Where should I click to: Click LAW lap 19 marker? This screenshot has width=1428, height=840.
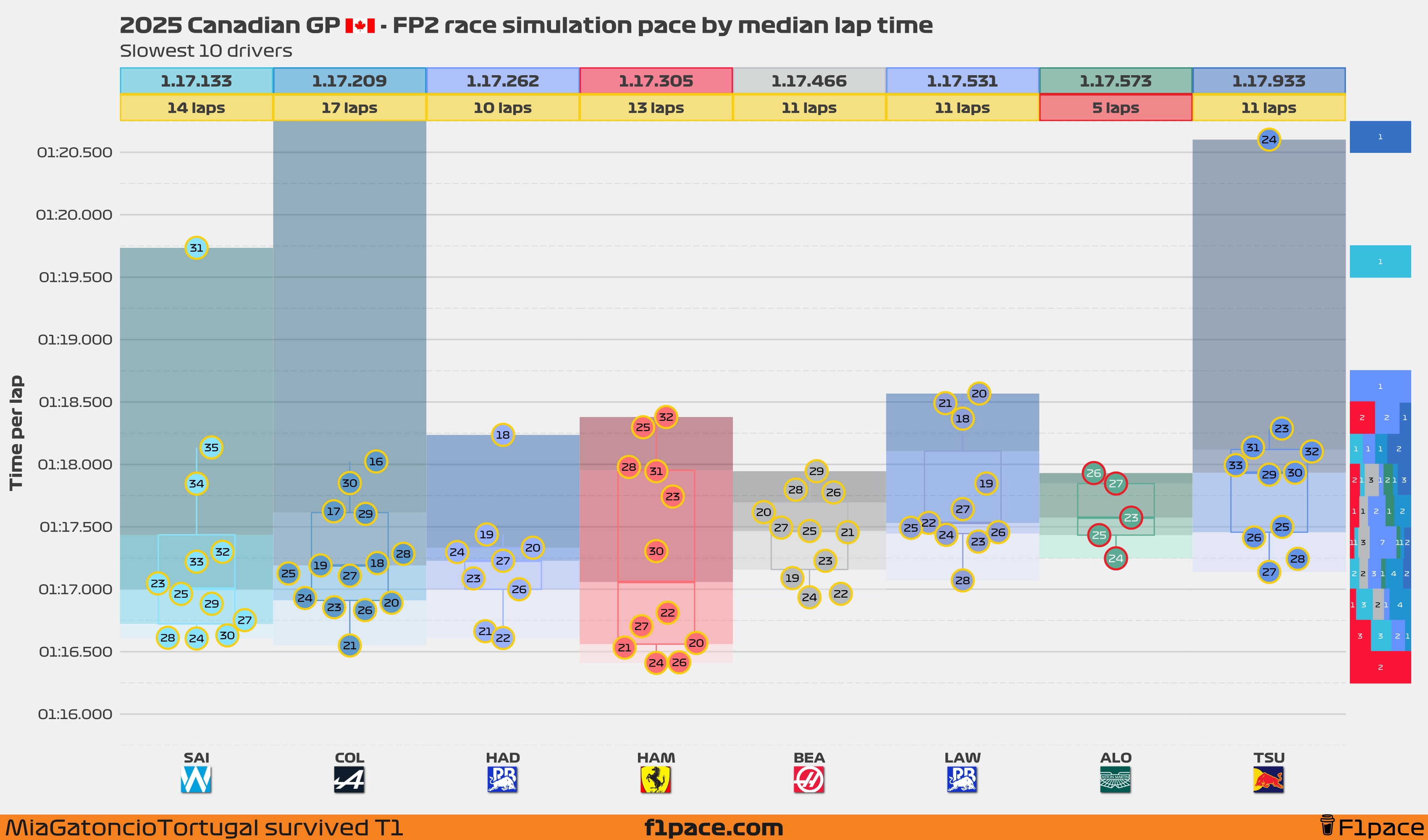pyautogui.click(x=986, y=483)
